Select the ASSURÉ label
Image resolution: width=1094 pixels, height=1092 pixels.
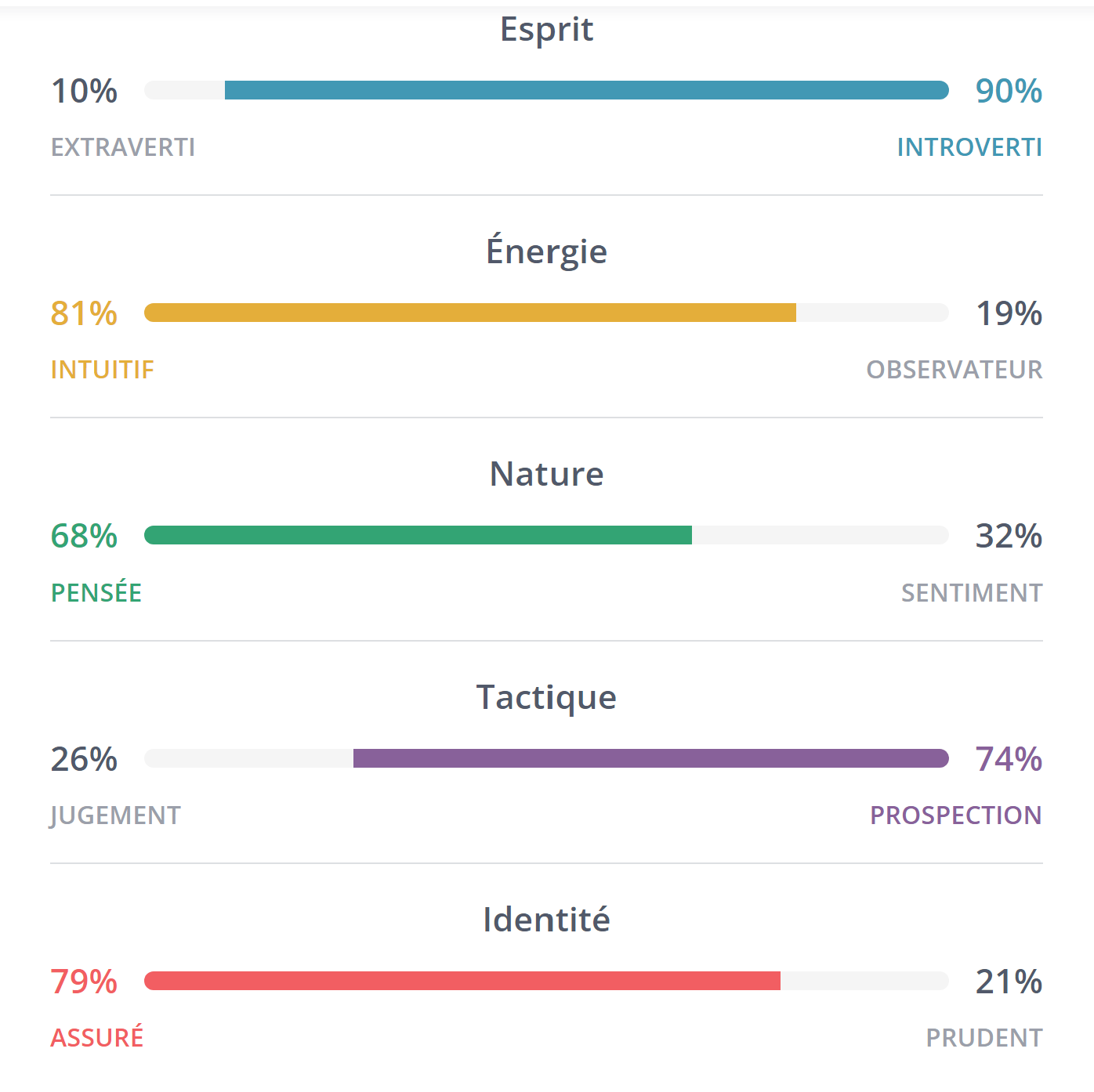97,1037
